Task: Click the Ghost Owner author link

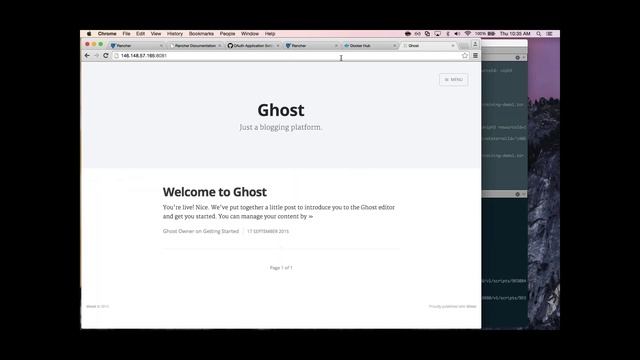Action: point(178,231)
